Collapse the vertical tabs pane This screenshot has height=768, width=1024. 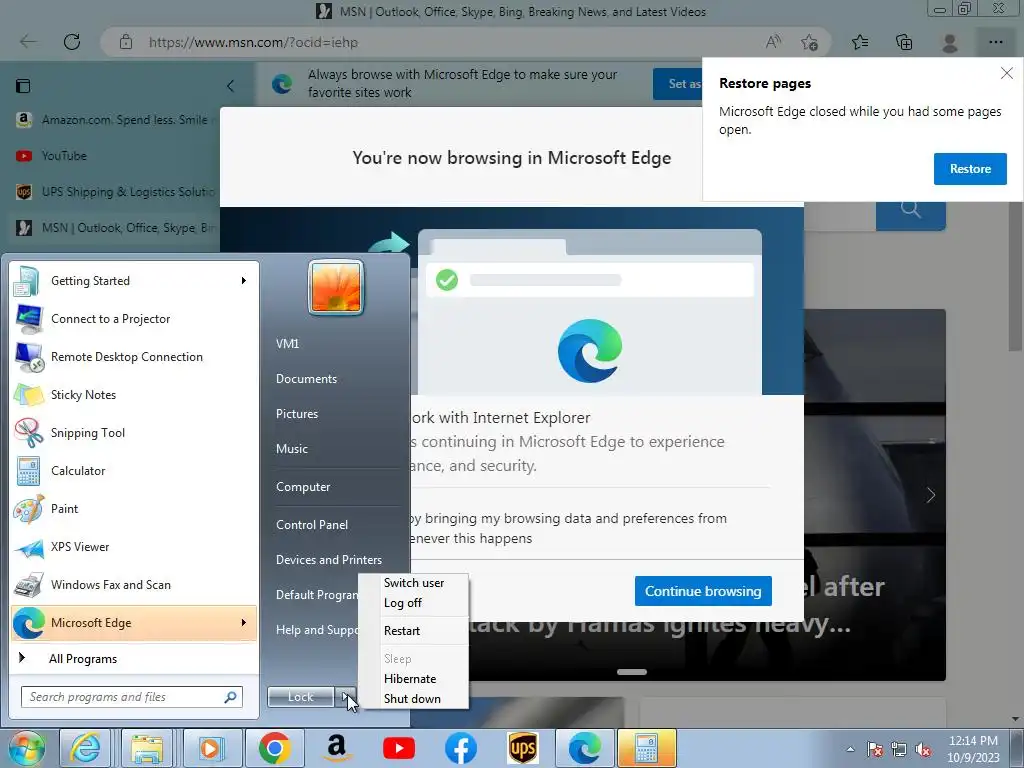click(230, 86)
